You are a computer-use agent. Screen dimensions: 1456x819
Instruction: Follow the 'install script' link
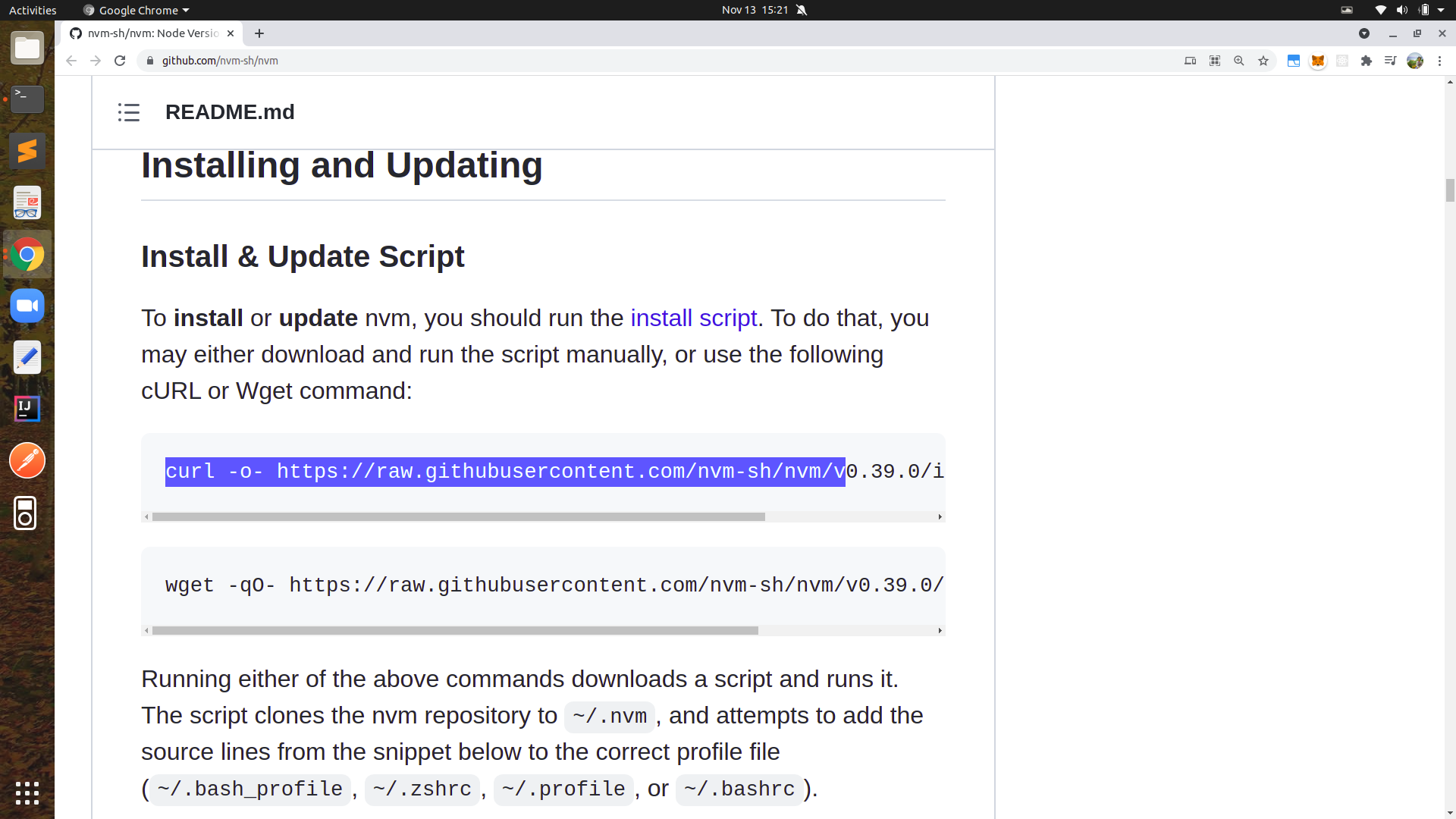point(693,318)
